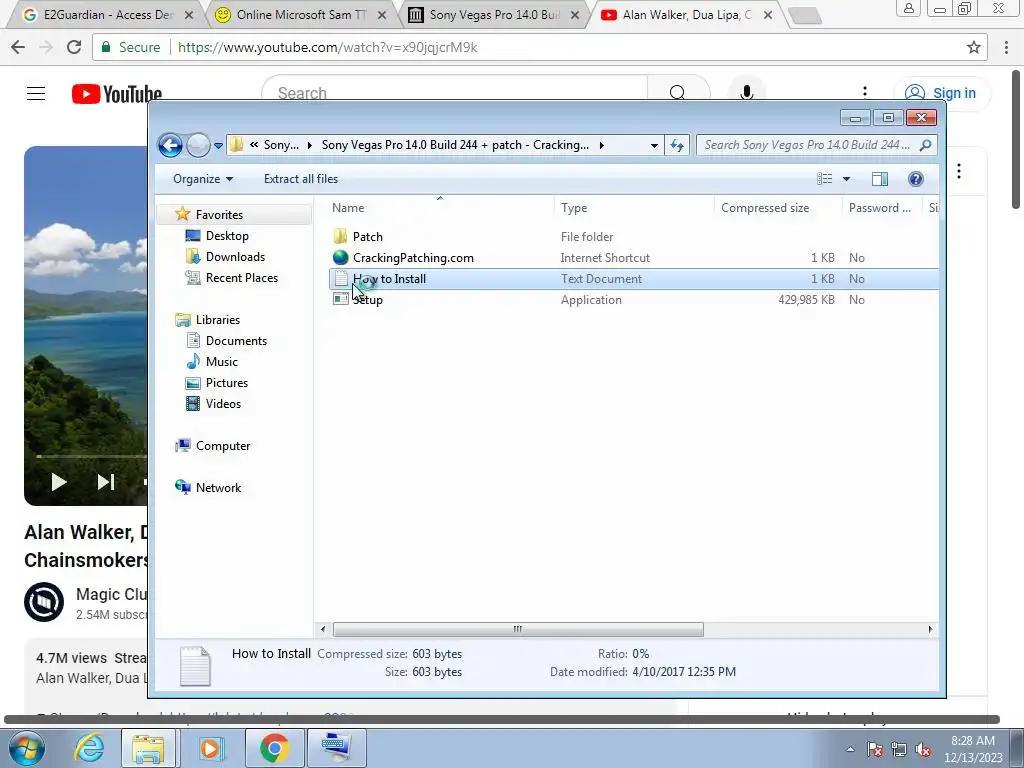This screenshot has height=768, width=1024.
Task: Expand the breadcrumb overflow chevron
Action: coord(253,145)
